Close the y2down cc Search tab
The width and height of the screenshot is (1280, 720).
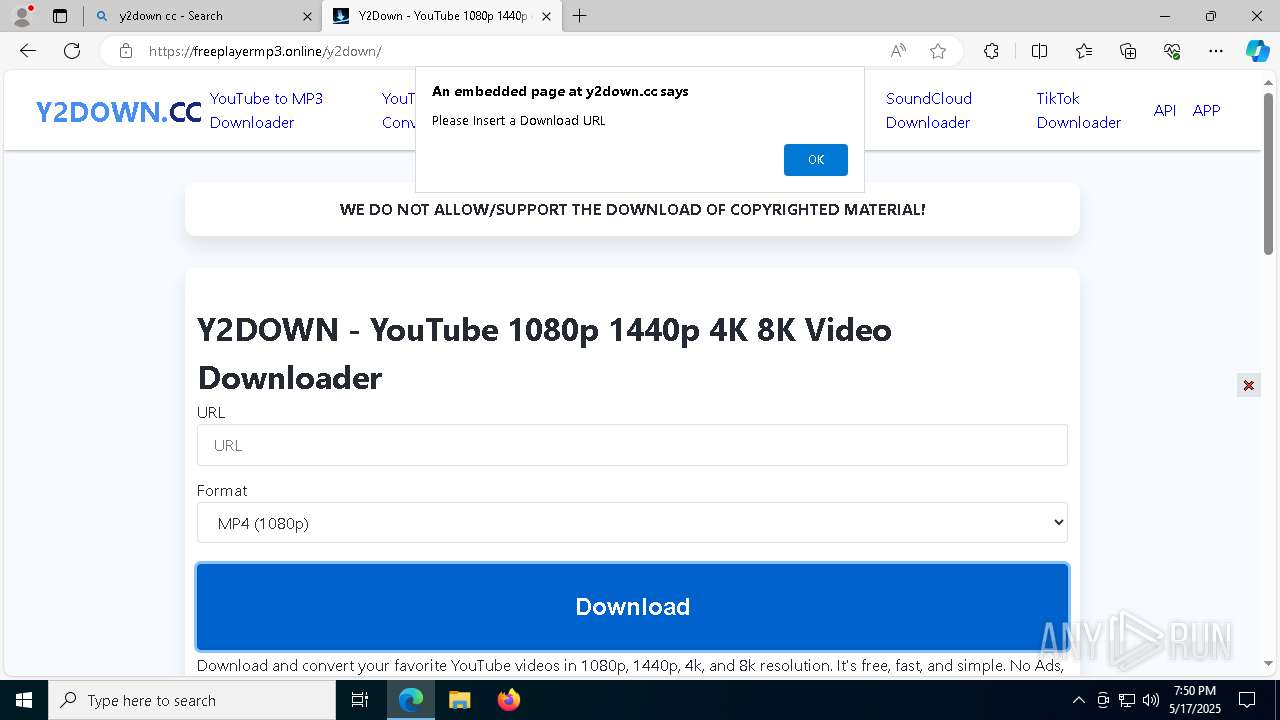(307, 16)
